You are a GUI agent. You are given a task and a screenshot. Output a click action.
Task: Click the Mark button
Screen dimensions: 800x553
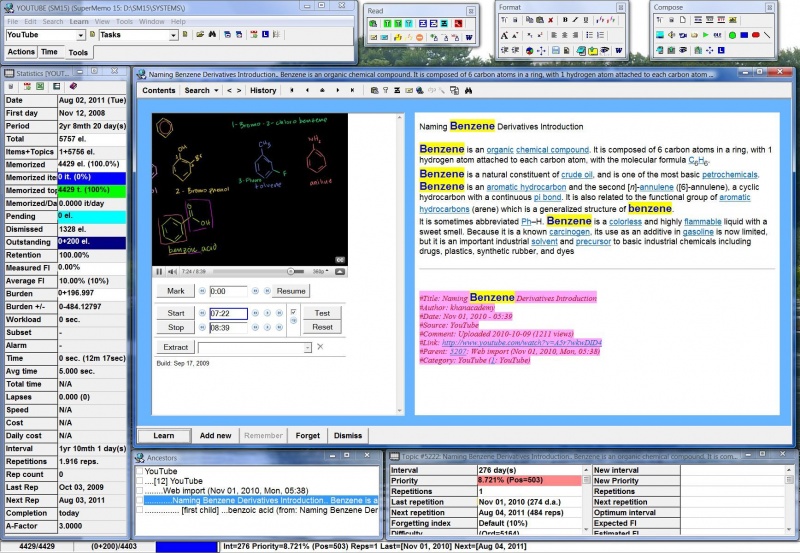click(x=176, y=291)
